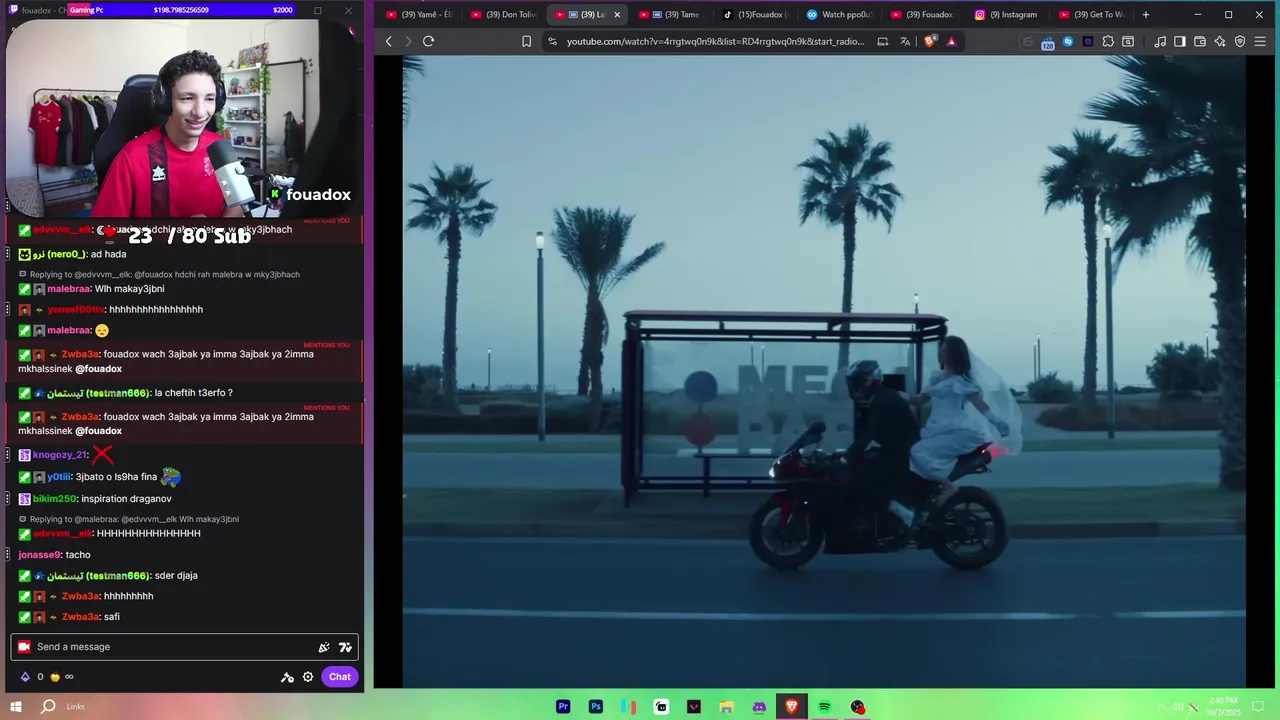
Task: Click the 'inspiration draganov' chat message
Action: coord(126,499)
